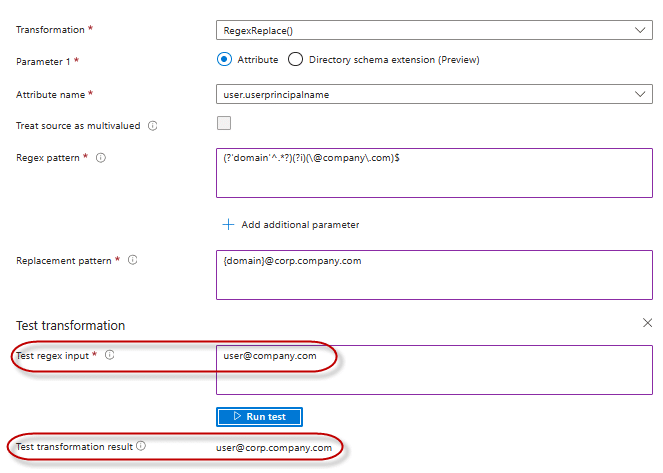
Task: Click the Add additional parameter text link
Action: coord(300,225)
